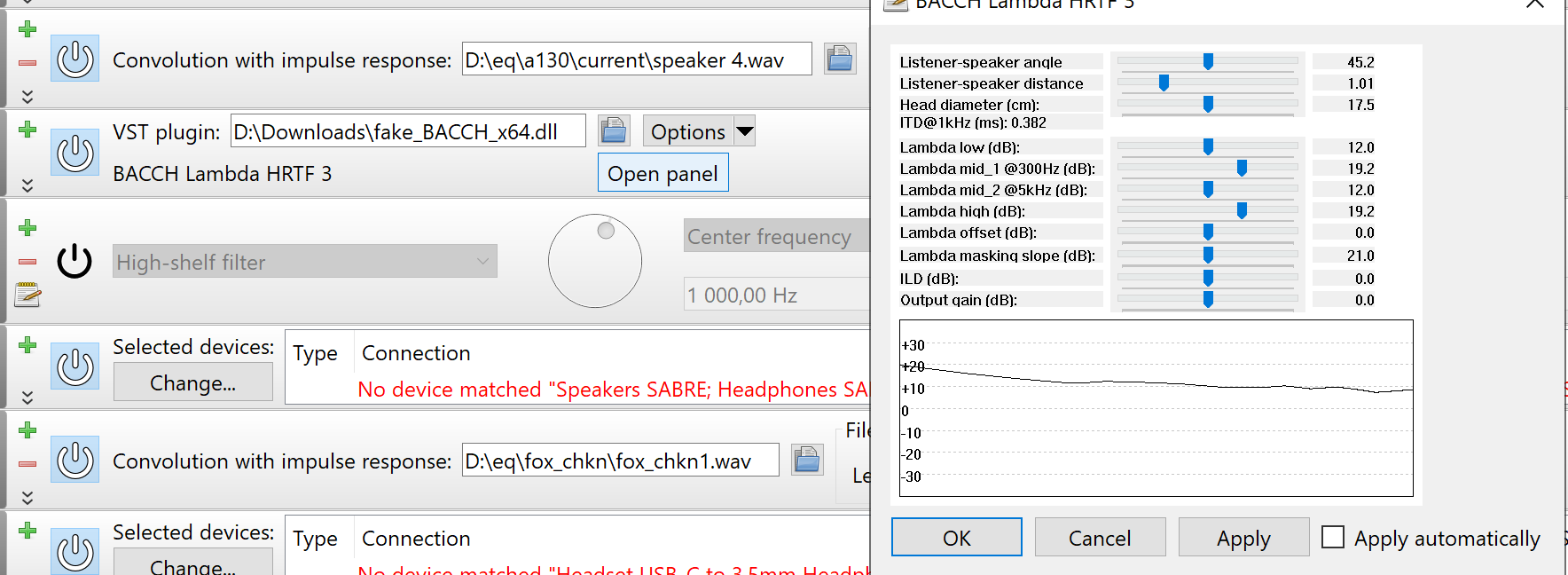Edit the fox_chkn1.wav impulse response path
The width and height of the screenshot is (1568, 575).
click(x=621, y=460)
